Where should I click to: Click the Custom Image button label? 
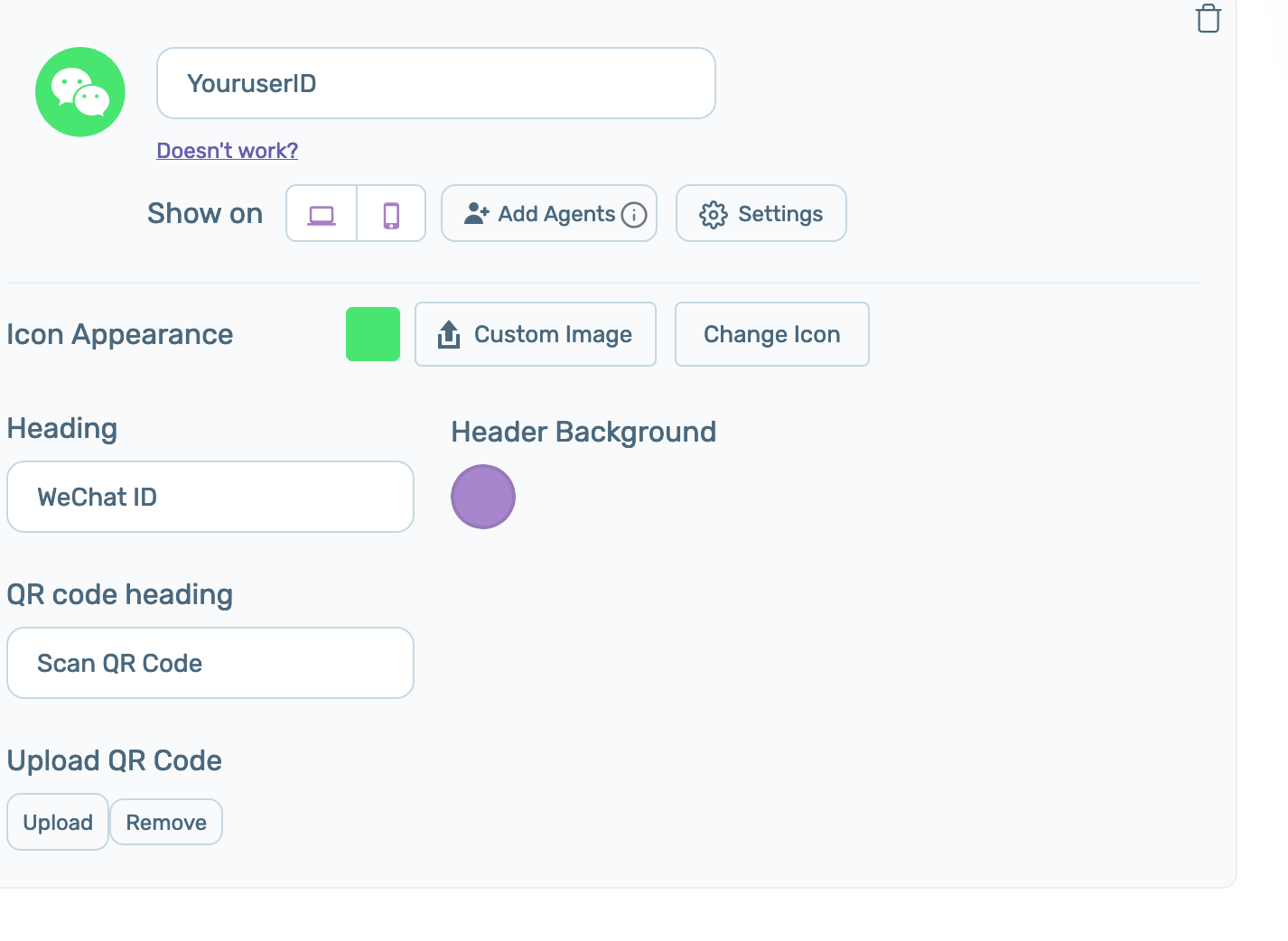click(553, 334)
